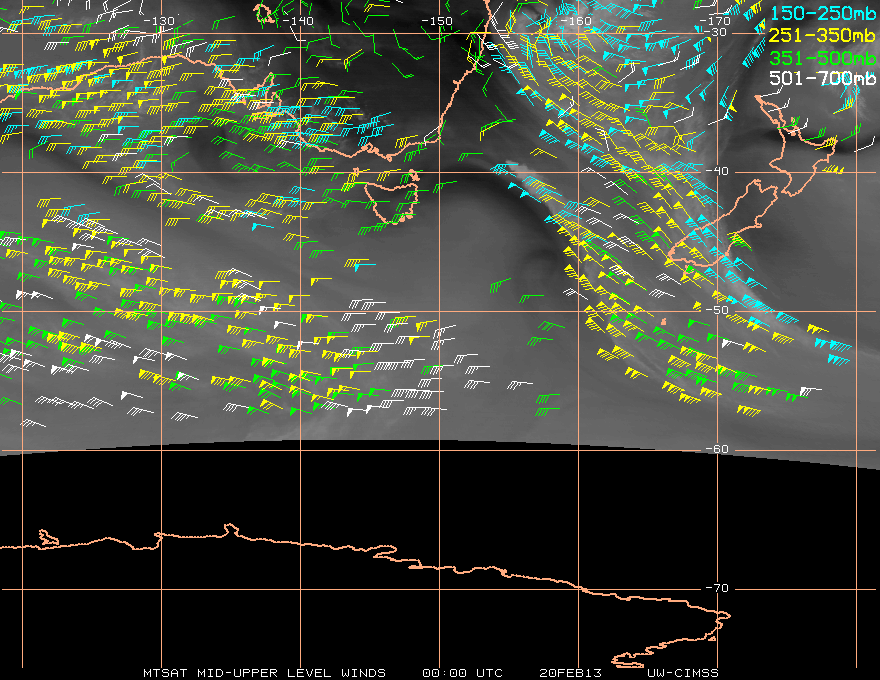
Task: Click the MTSAT MID-UPPER LEVEL WINDS title
Action: click(264, 673)
